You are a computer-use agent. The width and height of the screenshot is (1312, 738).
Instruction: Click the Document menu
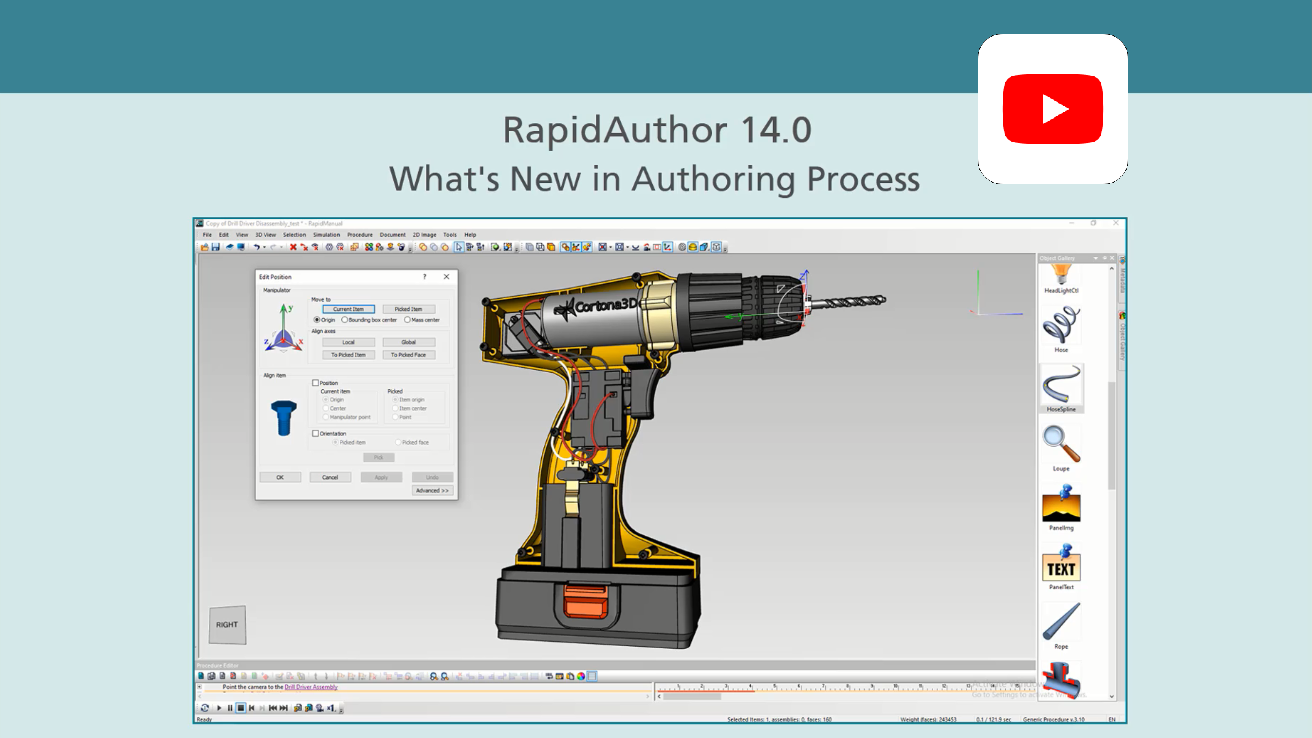coord(392,235)
